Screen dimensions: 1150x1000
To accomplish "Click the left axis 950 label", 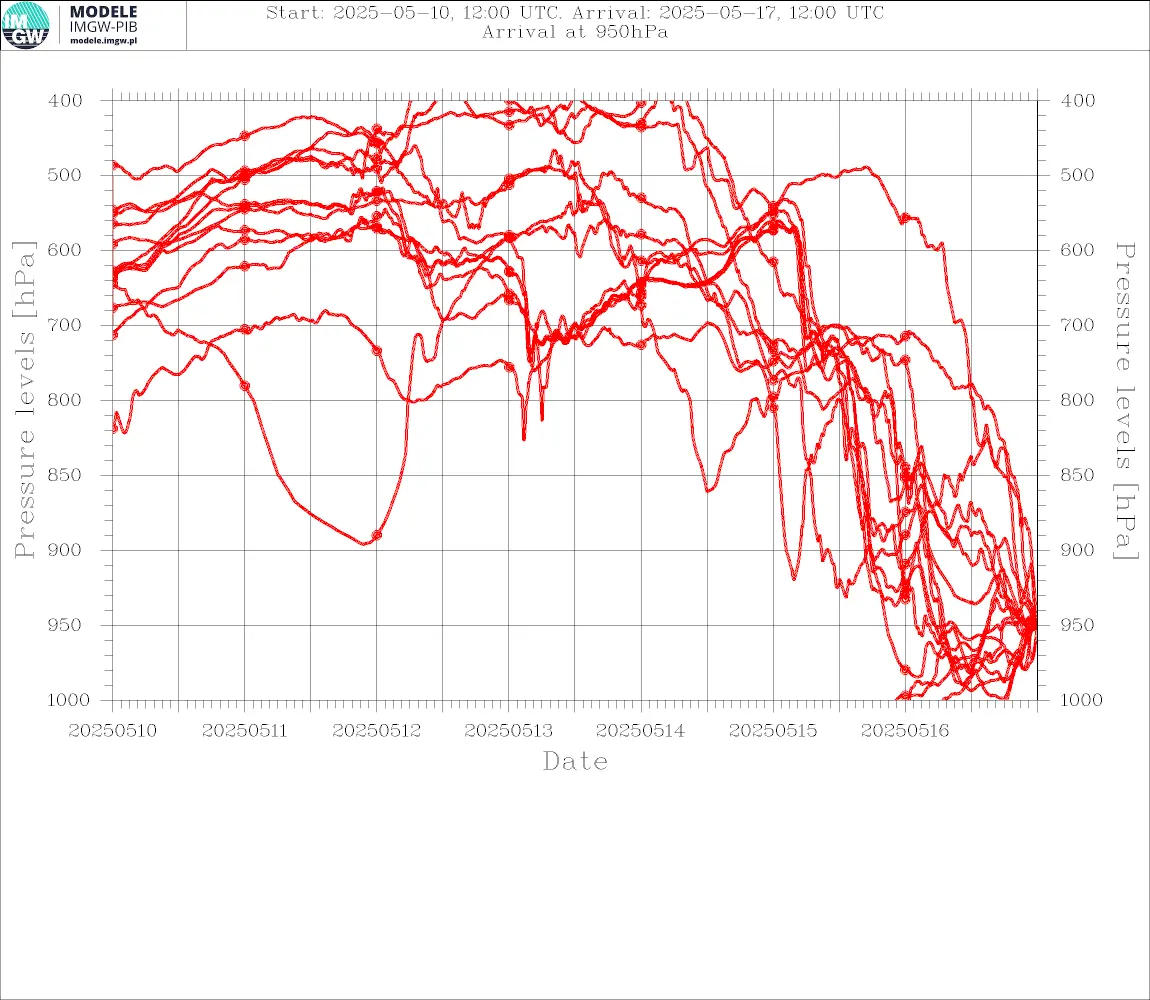I will (65, 625).
